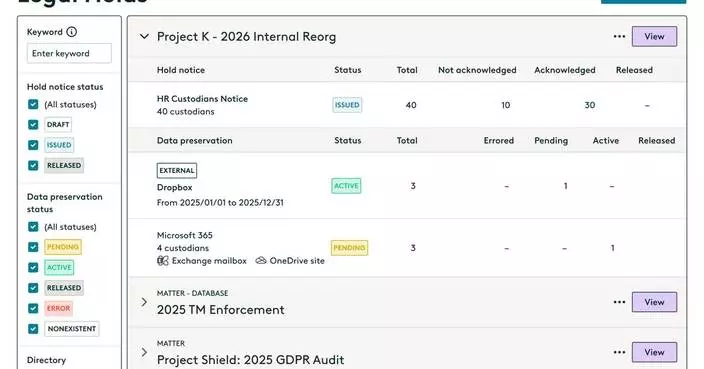Click the Errored column header

tap(499, 141)
